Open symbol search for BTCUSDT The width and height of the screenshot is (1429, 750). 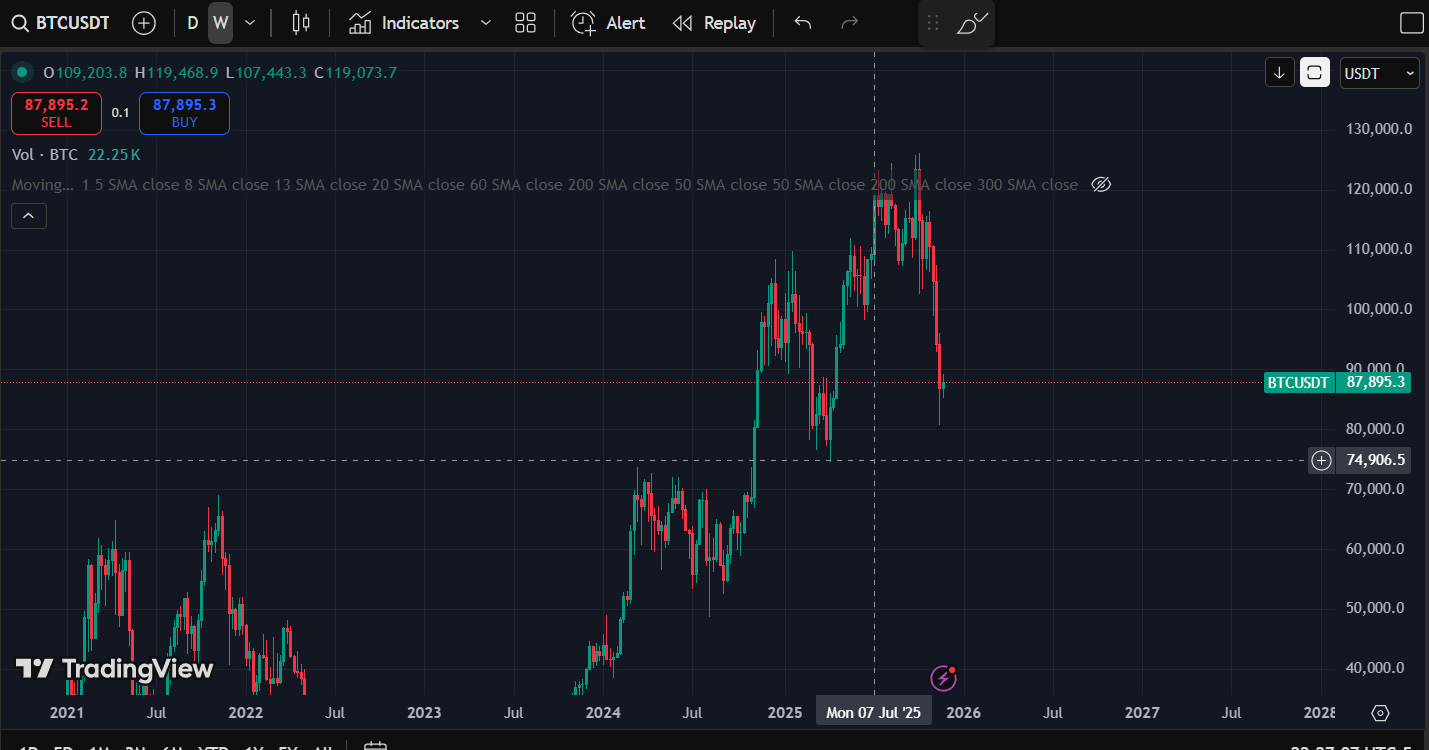[x=62, y=23]
